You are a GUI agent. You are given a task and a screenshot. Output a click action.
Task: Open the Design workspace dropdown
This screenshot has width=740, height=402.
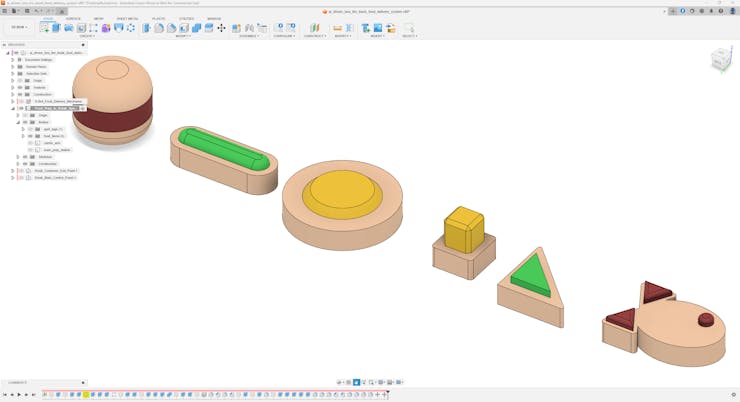pyautogui.click(x=18, y=28)
